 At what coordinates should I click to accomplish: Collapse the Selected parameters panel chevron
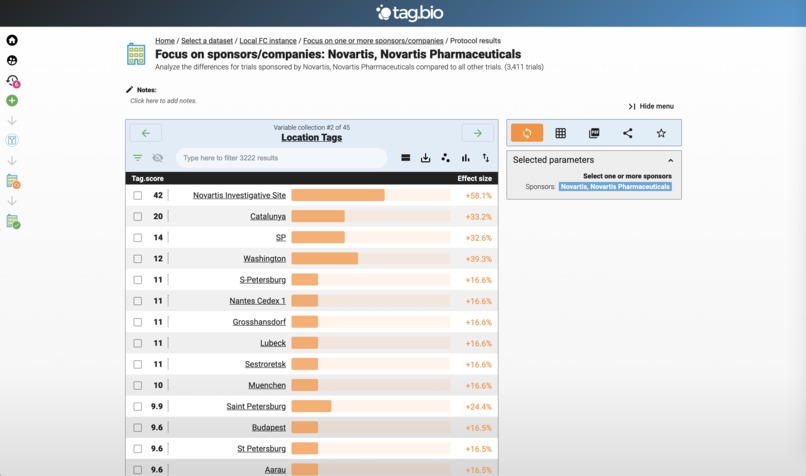[x=670, y=160]
